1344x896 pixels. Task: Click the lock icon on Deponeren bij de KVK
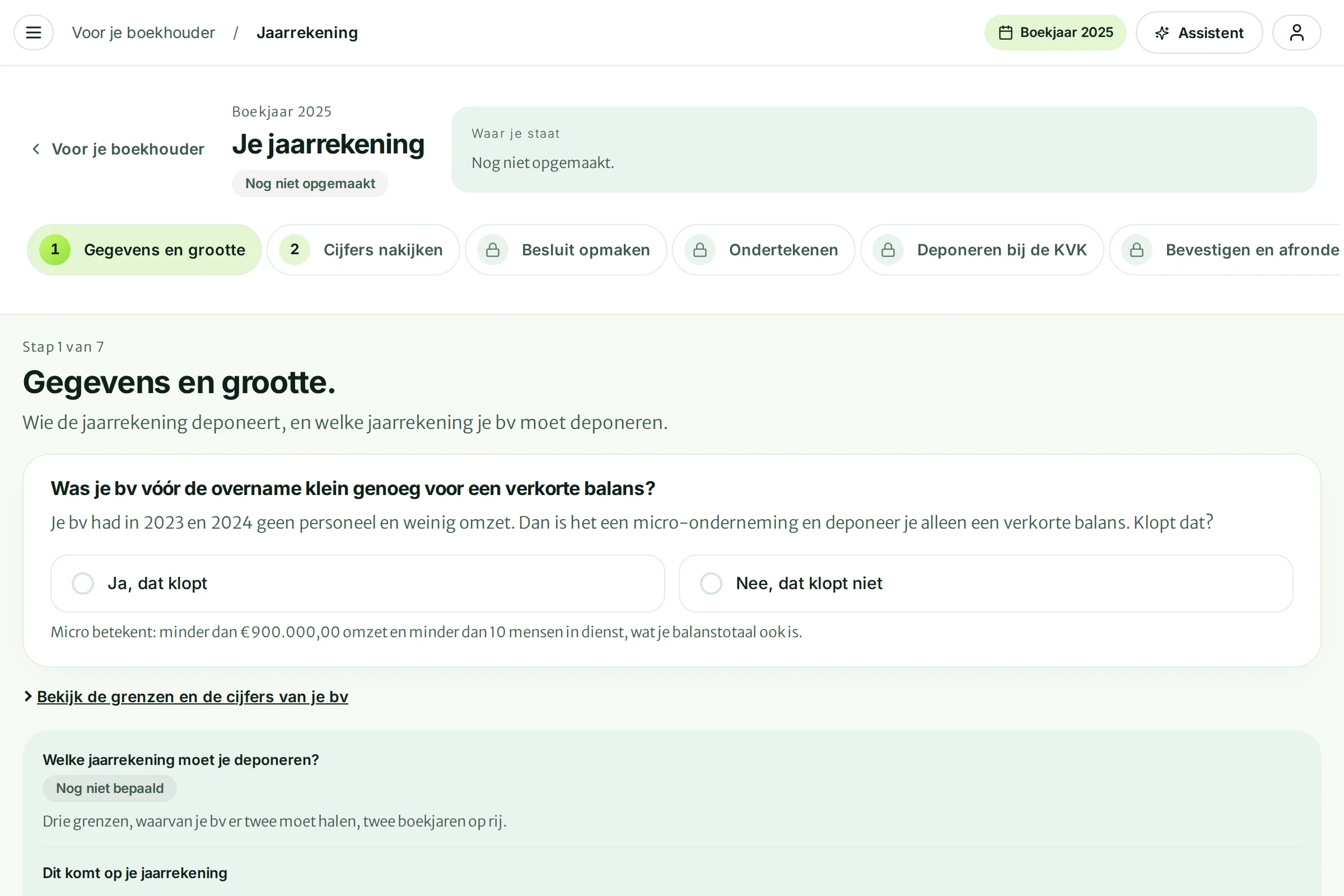point(888,250)
